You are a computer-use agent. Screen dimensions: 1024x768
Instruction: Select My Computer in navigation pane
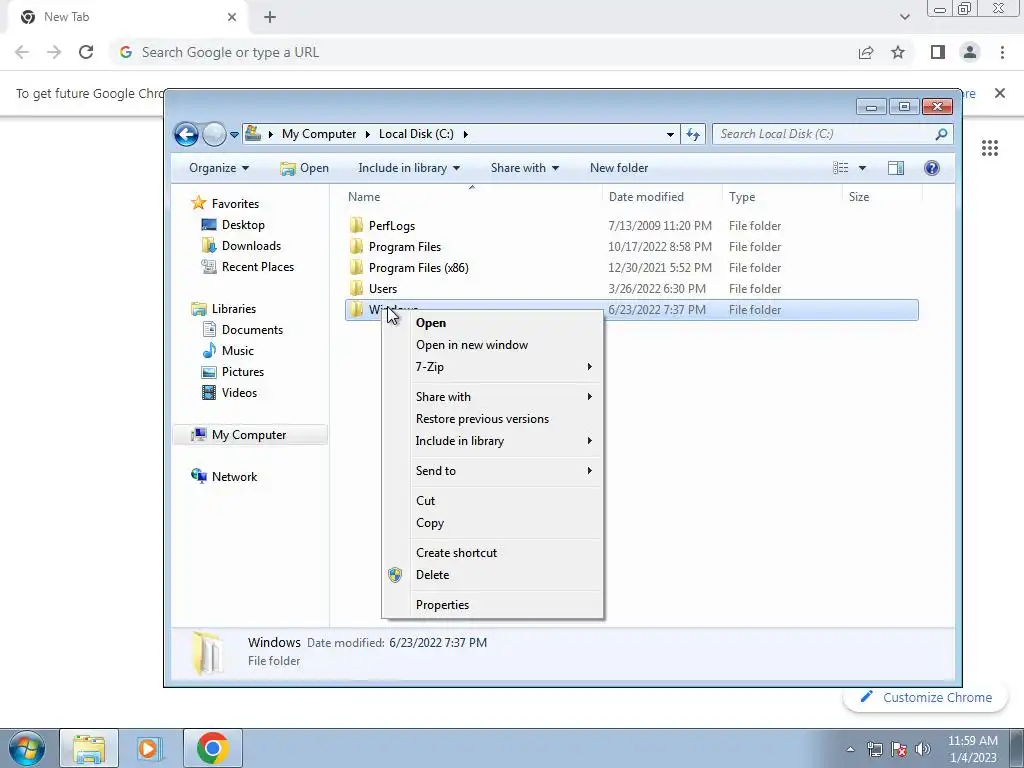[x=249, y=435]
